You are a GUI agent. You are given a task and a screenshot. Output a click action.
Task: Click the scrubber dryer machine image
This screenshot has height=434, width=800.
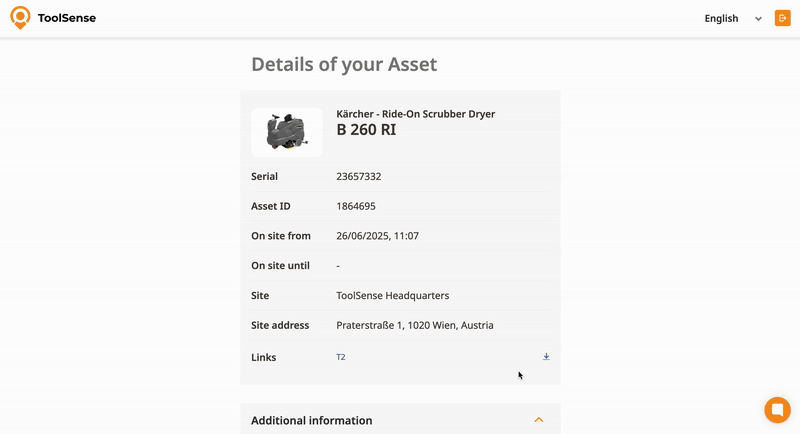(287, 132)
